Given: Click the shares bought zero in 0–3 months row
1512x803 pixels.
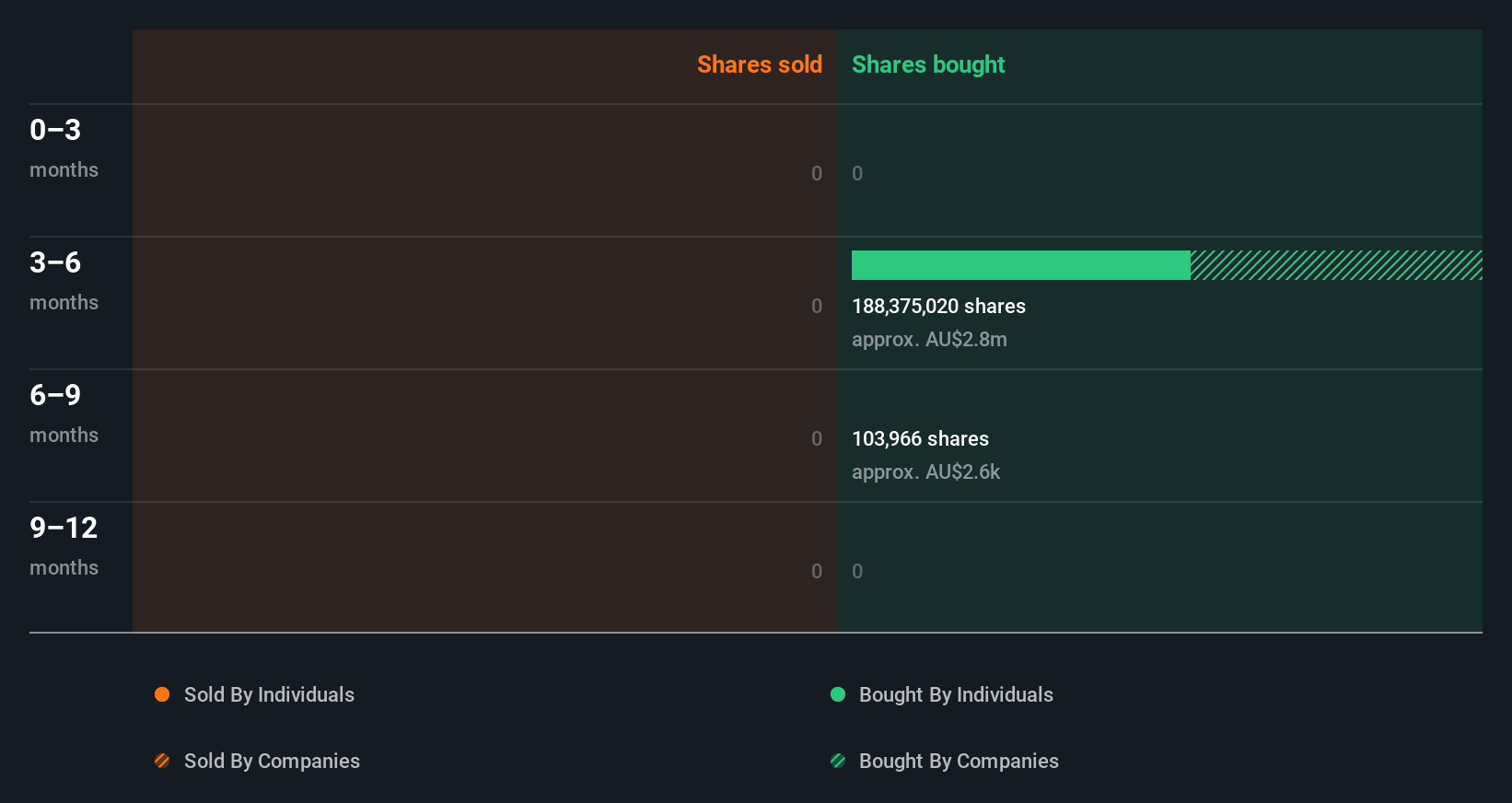Looking at the screenshot, I should click(x=857, y=173).
